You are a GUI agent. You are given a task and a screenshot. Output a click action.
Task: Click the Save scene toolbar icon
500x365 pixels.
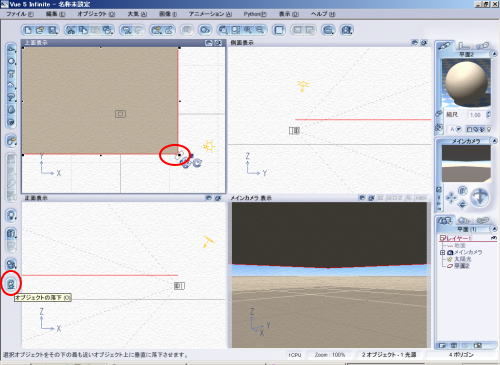[52, 30]
